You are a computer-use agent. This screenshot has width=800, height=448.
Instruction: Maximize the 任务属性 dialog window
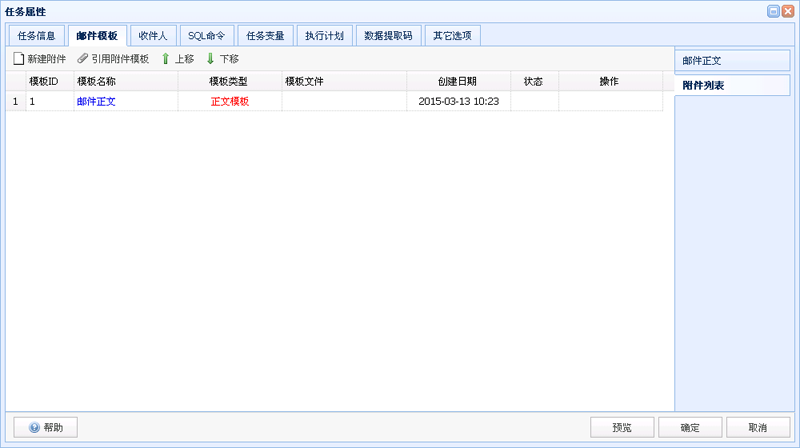[x=773, y=11]
